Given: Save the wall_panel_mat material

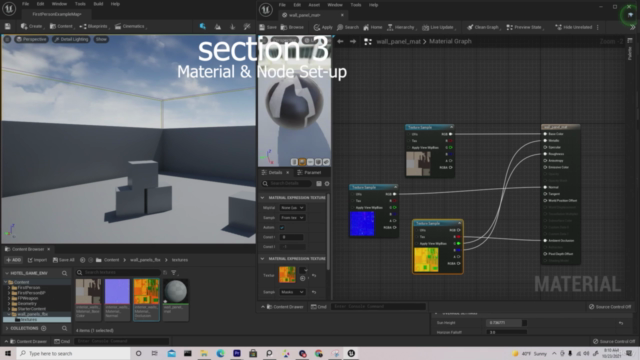Looking at the screenshot, I should (268, 27).
